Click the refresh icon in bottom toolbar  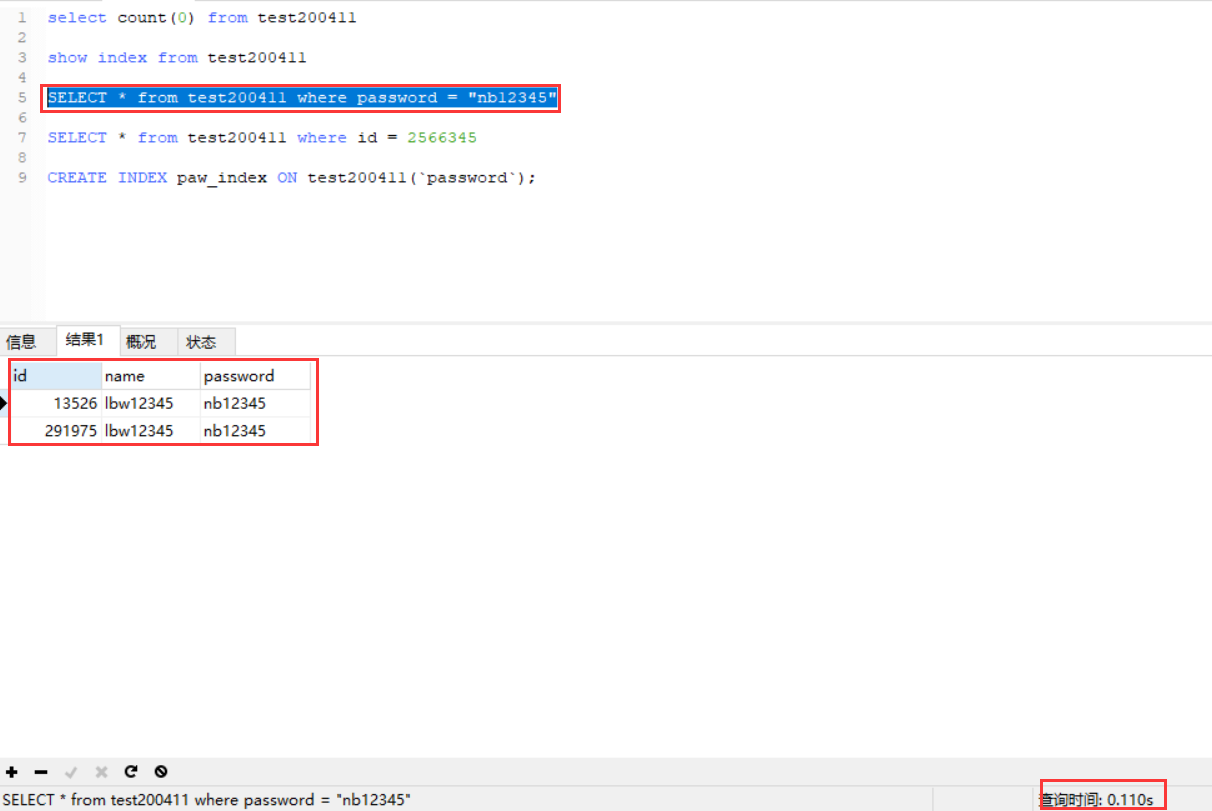(x=131, y=772)
